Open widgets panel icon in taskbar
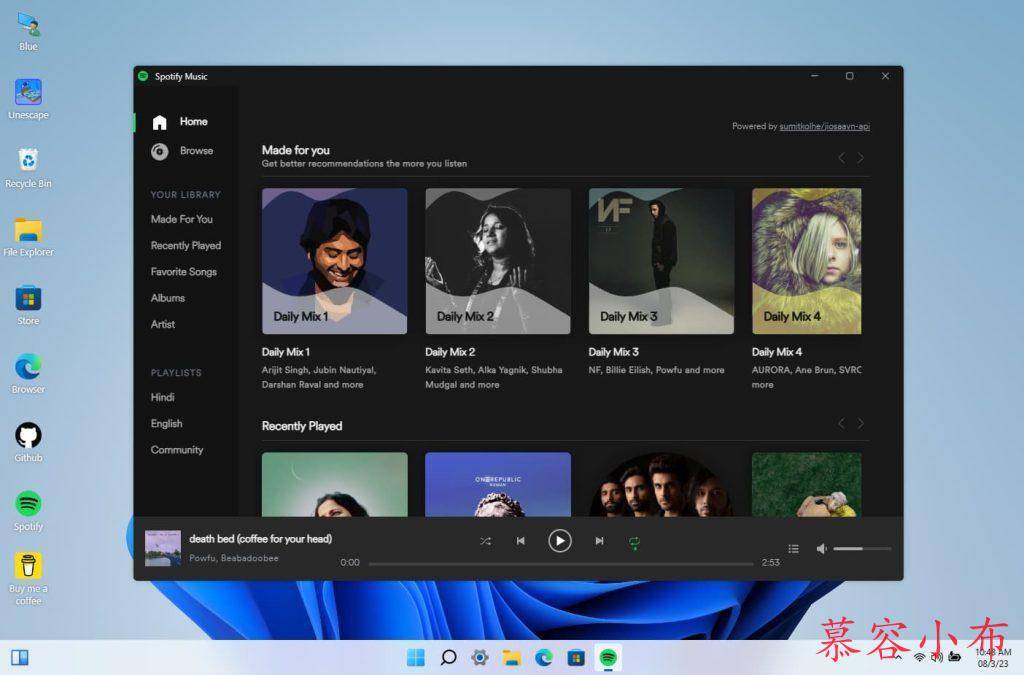 [20, 657]
